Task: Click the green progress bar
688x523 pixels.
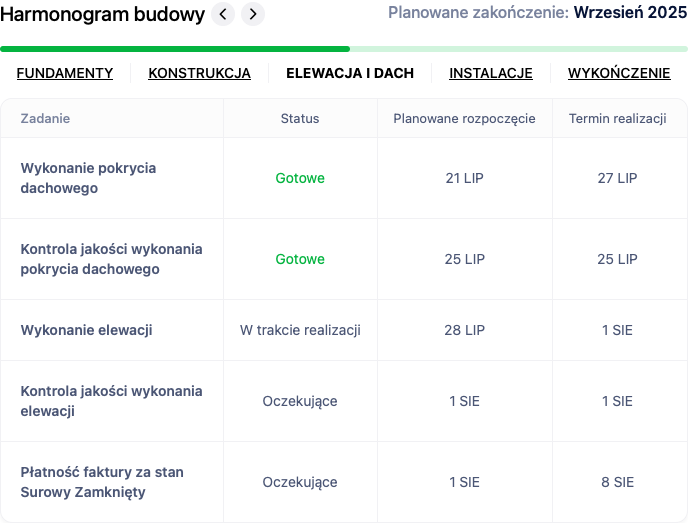Action: 344,48
